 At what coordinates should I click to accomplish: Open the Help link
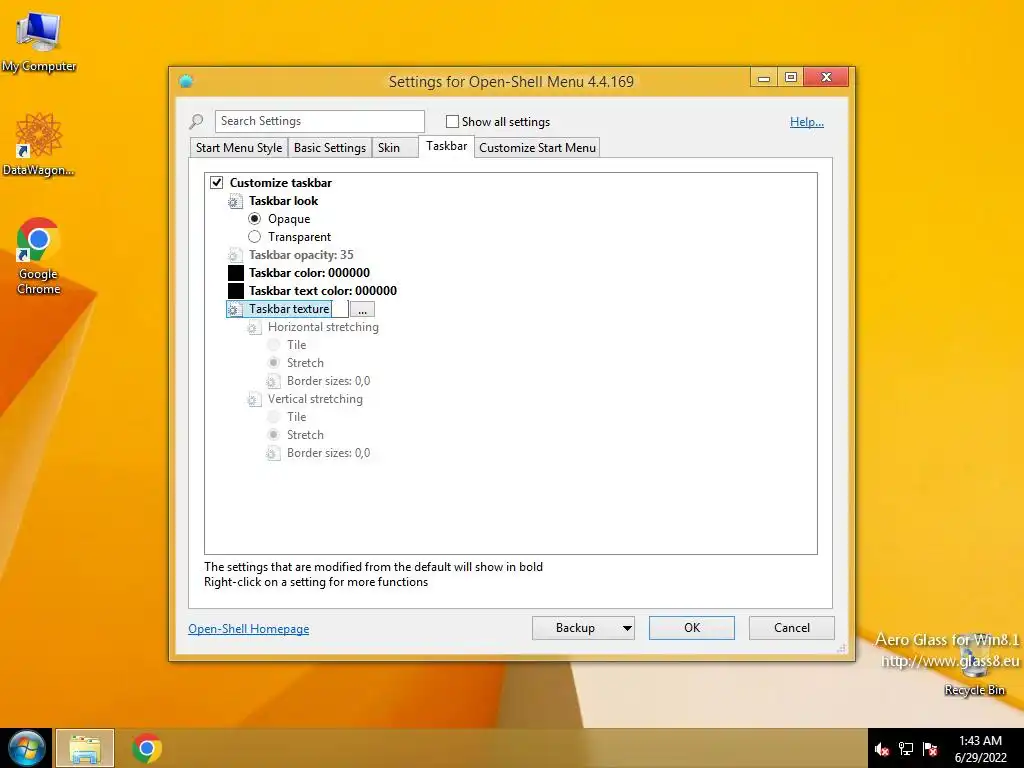(807, 121)
